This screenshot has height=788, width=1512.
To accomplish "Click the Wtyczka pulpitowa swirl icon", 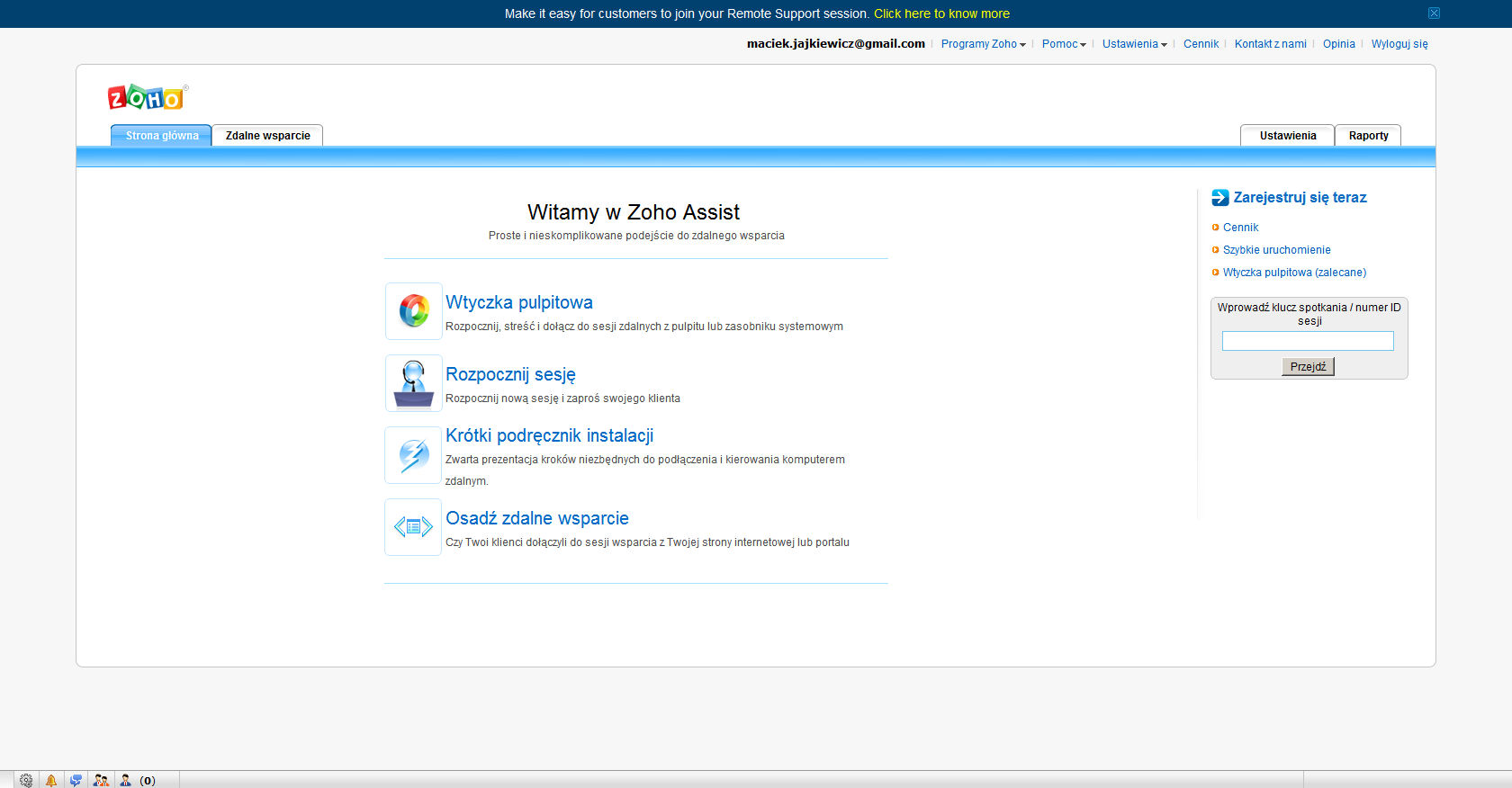I will click(414, 311).
